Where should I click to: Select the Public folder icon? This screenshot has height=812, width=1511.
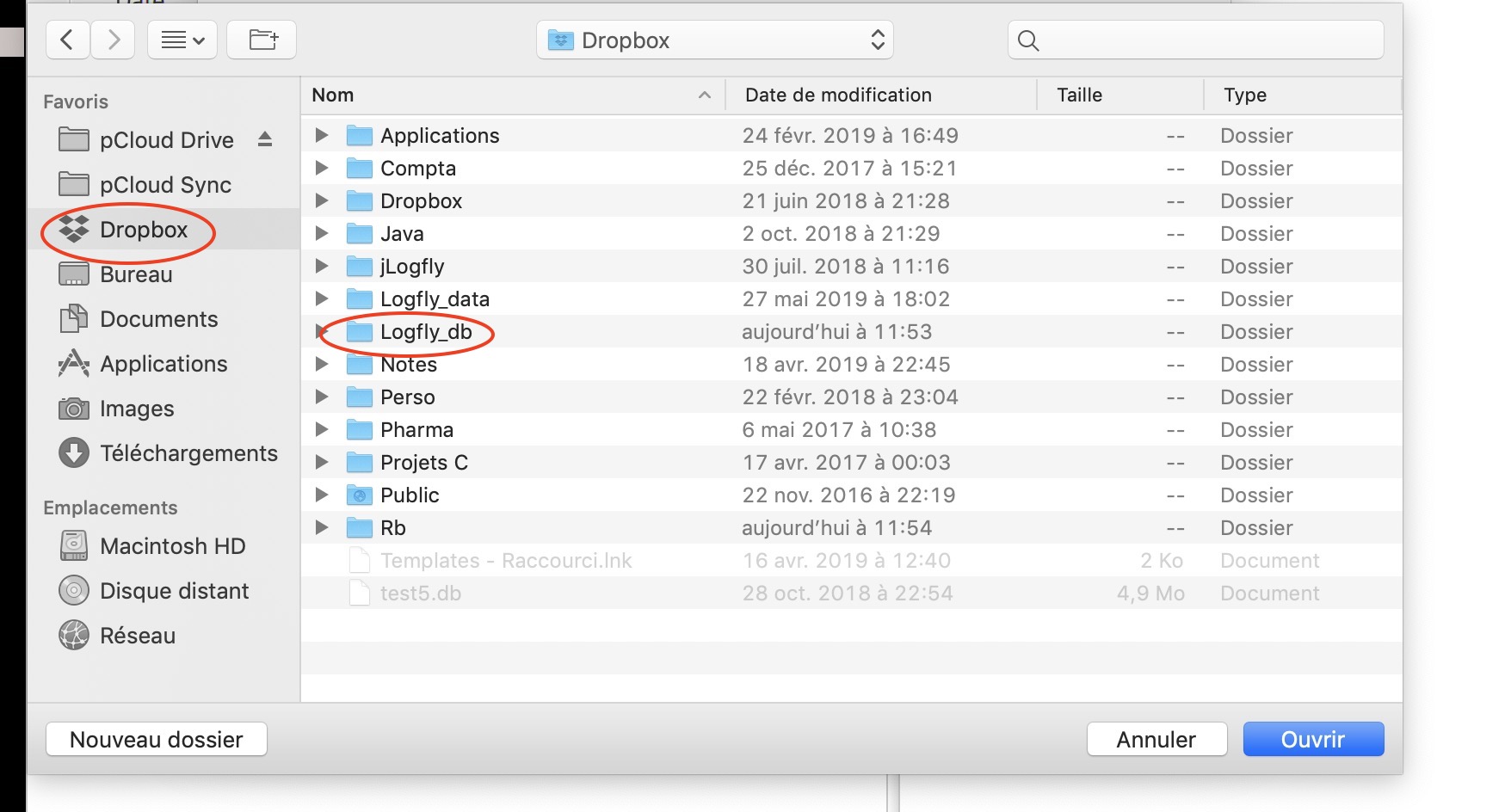pyautogui.click(x=359, y=495)
